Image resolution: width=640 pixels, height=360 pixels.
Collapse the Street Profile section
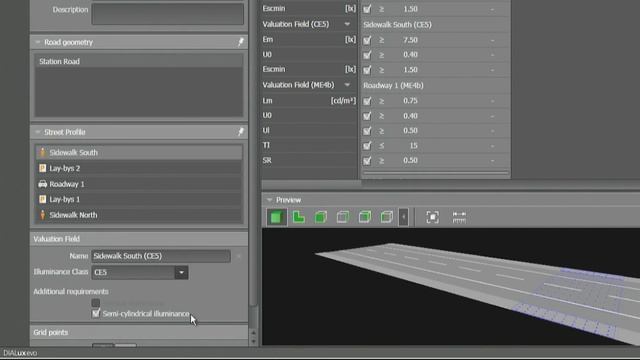(38, 132)
